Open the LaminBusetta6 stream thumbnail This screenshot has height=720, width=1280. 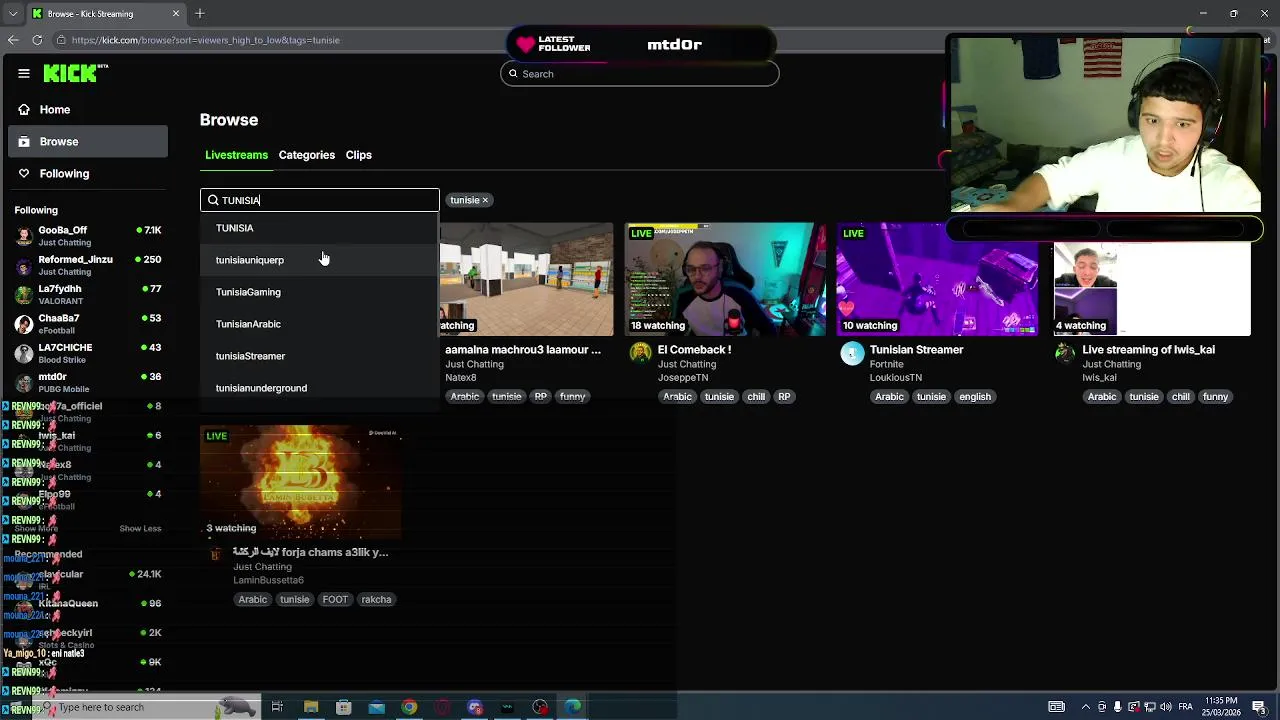(301, 482)
